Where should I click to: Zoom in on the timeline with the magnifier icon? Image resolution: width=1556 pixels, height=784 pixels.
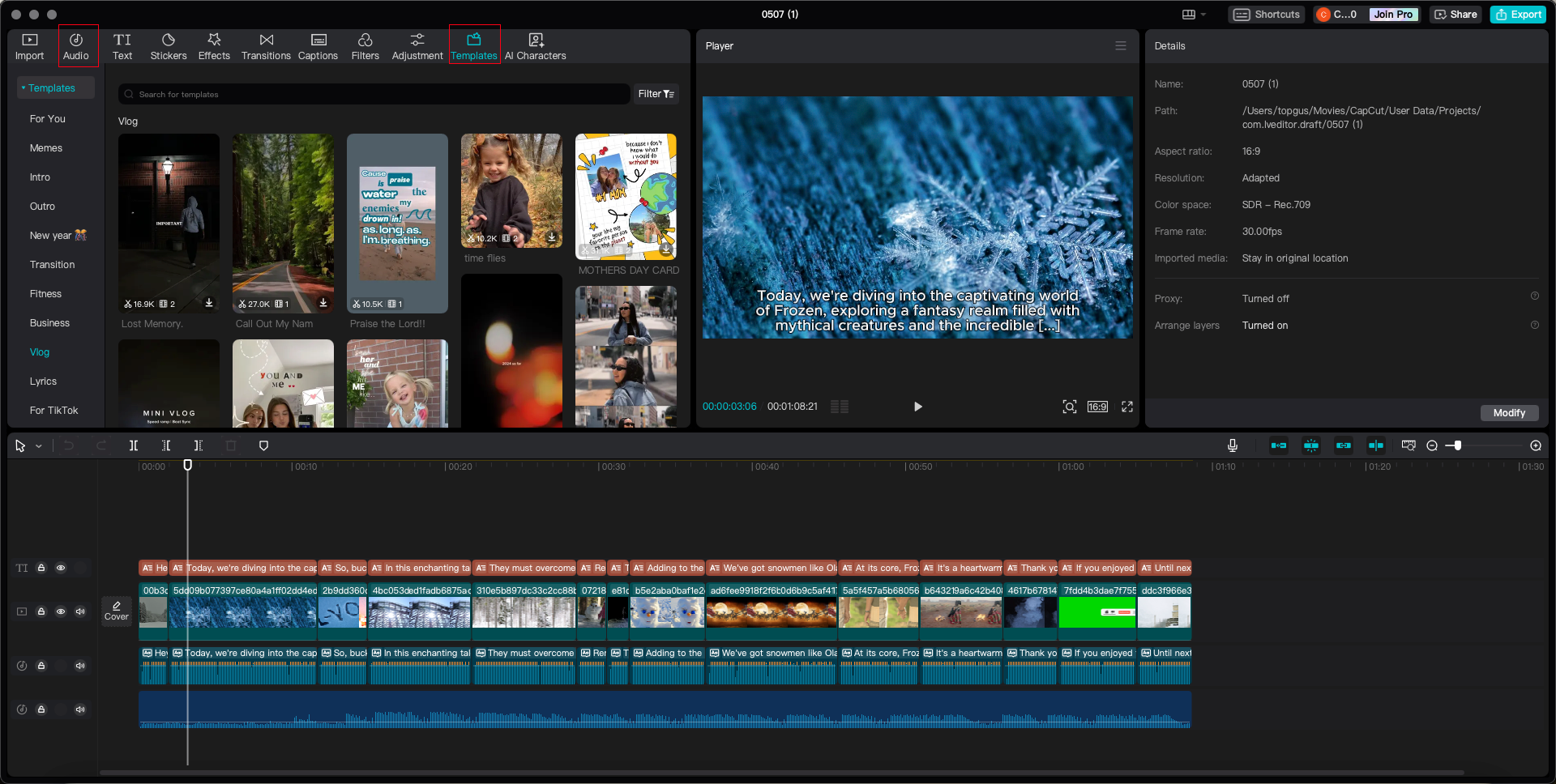1536,445
